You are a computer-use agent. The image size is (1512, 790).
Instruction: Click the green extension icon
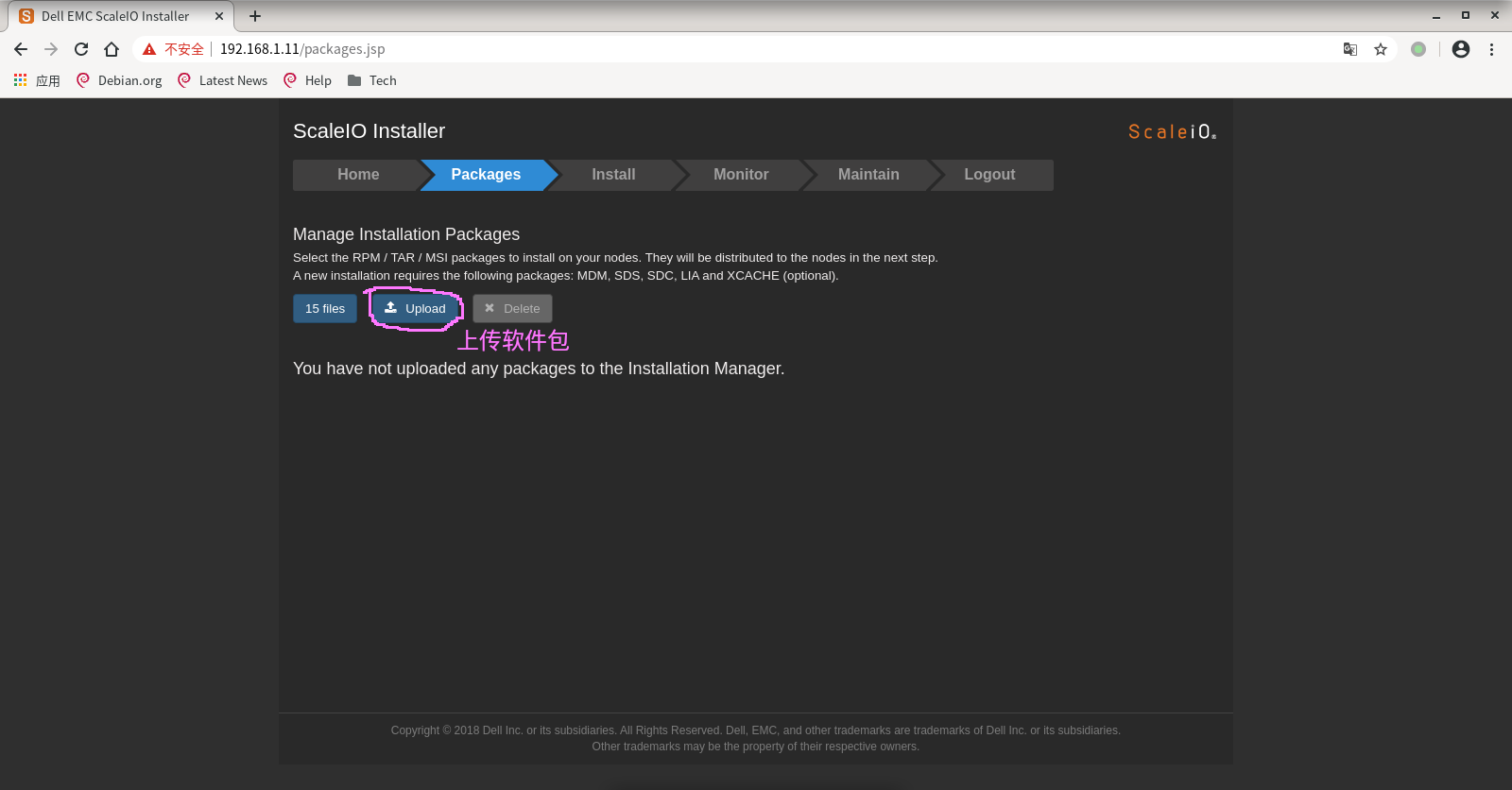1418,49
